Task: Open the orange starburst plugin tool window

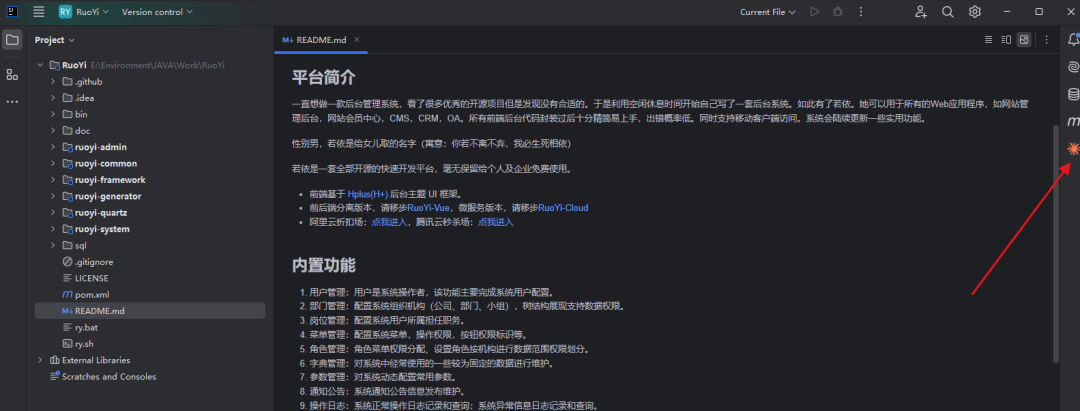Action: click(1072, 148)
